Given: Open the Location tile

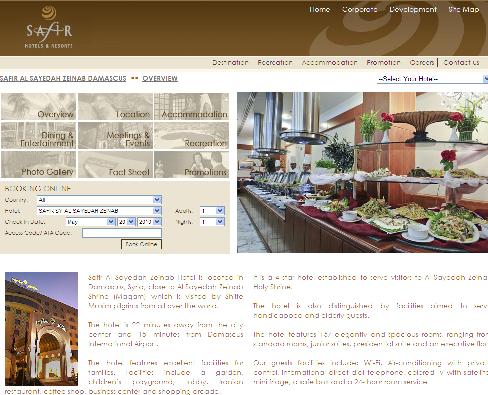Looking at the screenshot, I should (115, 107).
